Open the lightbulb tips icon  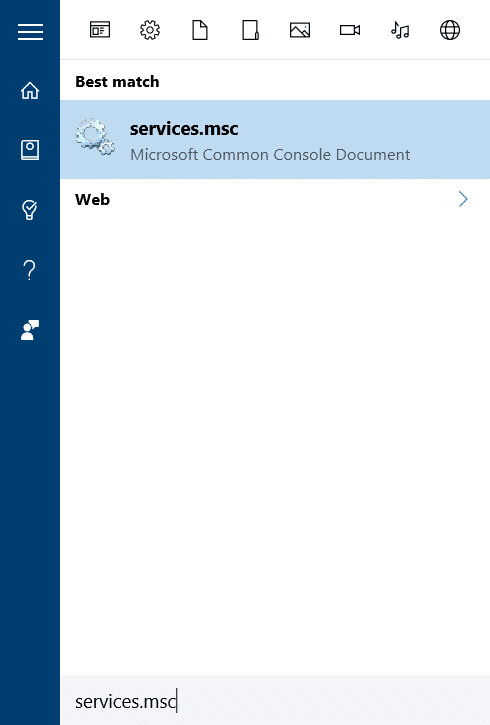point(30,210)
